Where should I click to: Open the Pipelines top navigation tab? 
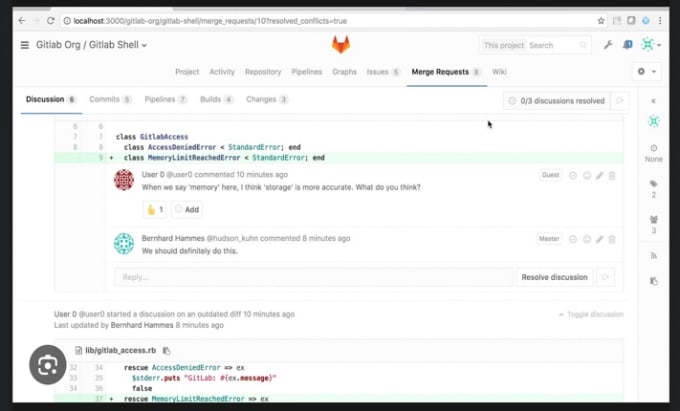[307, 72]
